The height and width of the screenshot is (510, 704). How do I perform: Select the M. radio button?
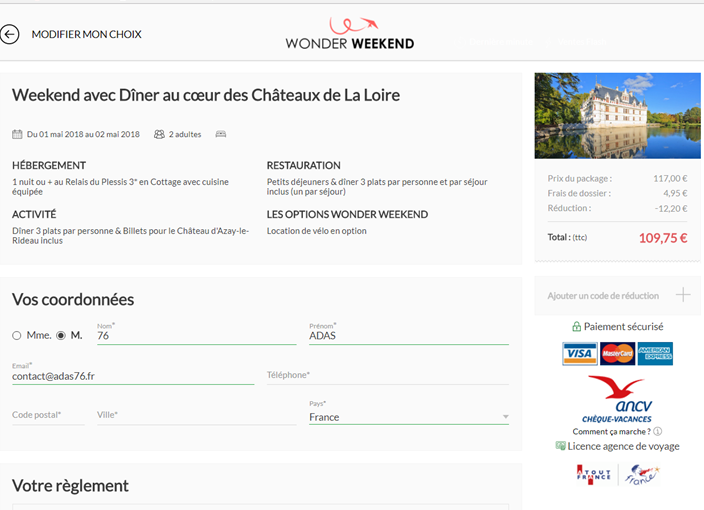click(x=61, y=335)
